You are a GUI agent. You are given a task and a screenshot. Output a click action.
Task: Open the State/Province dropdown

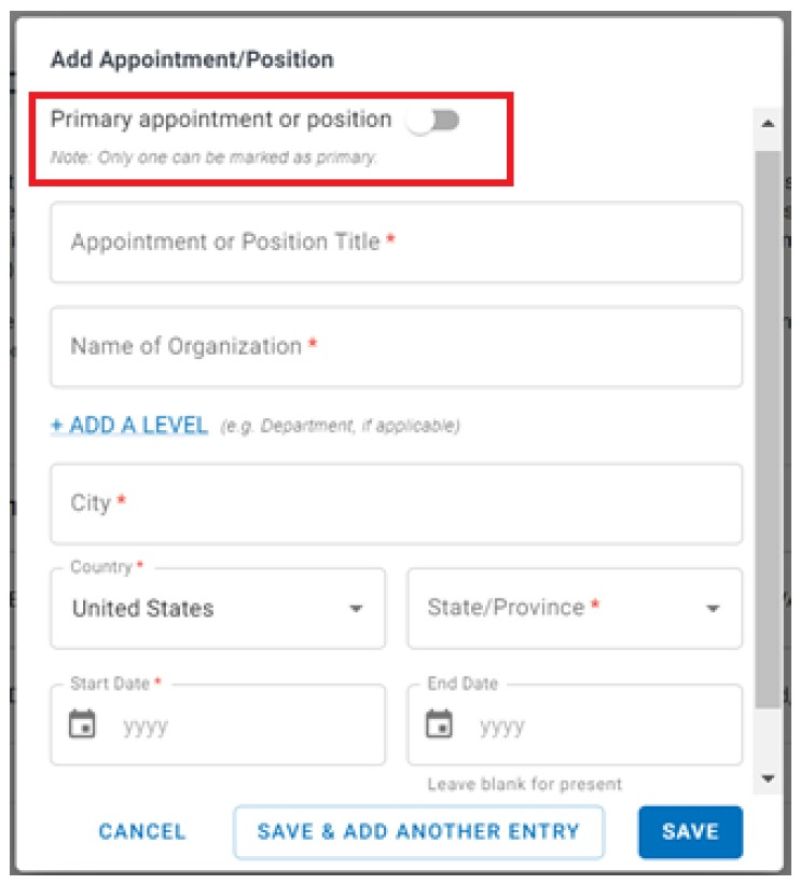(x=574, y=609)
